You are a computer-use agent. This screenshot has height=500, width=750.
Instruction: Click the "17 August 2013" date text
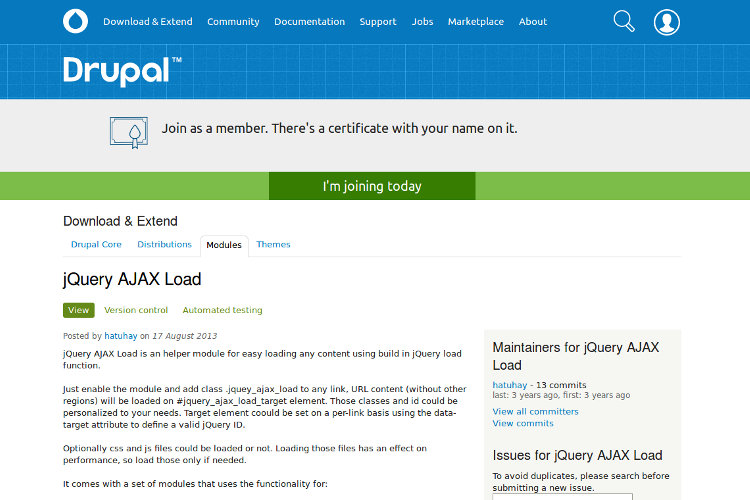point(185,336)
